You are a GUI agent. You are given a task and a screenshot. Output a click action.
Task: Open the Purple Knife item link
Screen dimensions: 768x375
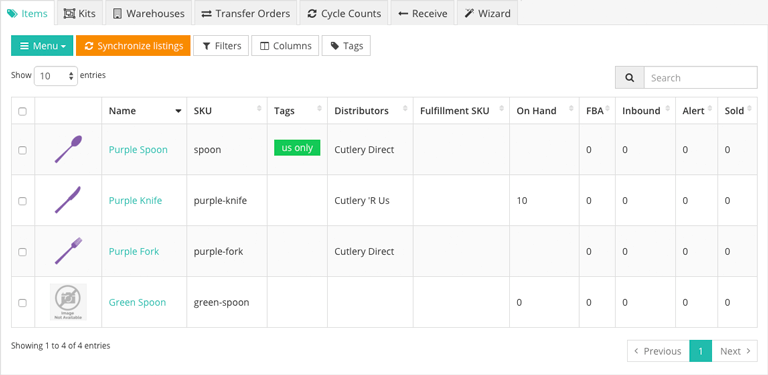[x=135, y=200]
